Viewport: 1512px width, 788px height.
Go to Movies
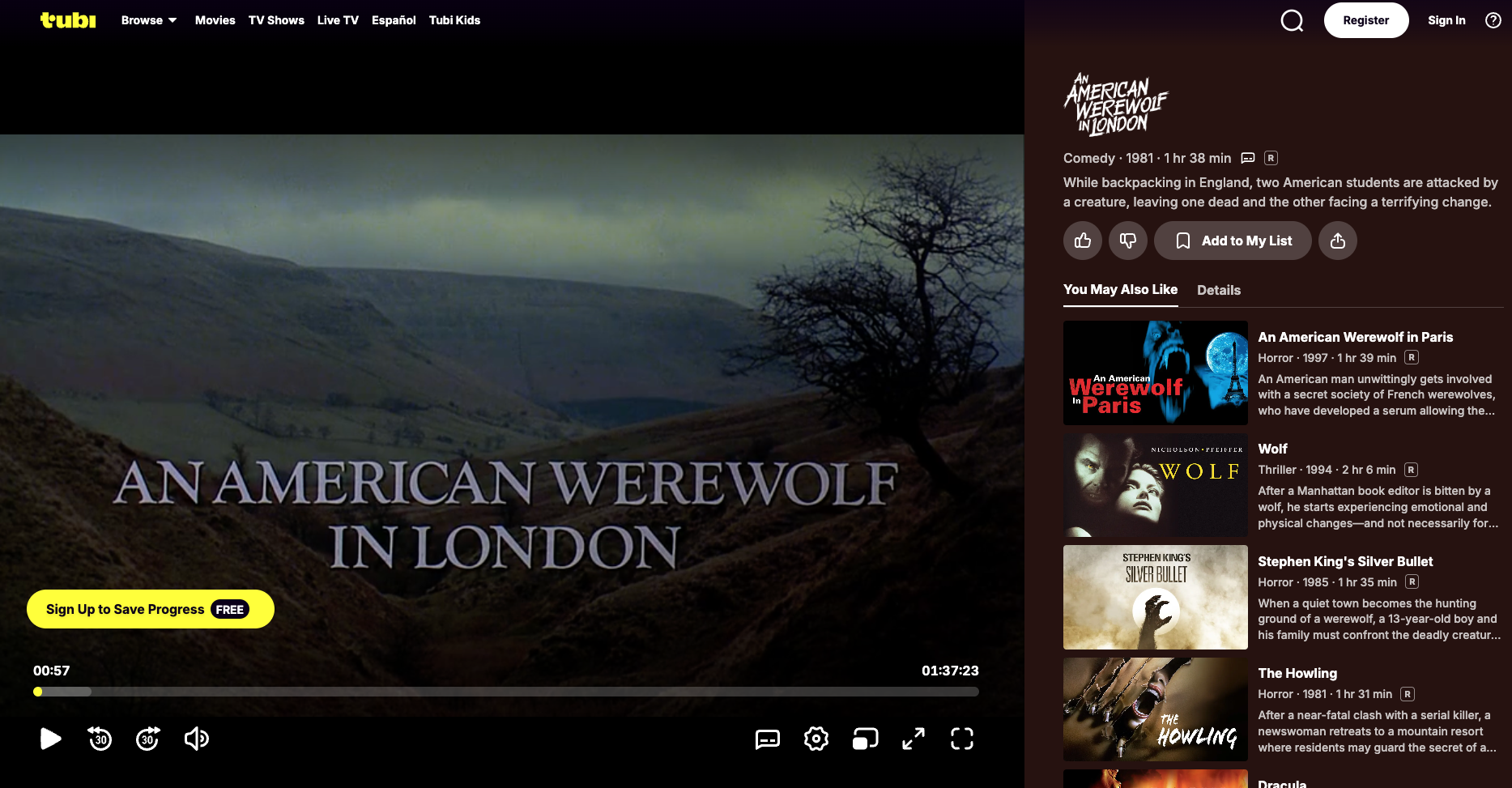click(x=215, y=20)
